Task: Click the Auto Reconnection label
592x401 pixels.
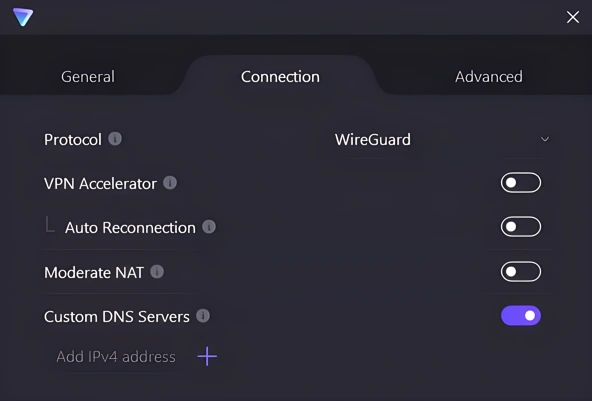Action: 130,228
